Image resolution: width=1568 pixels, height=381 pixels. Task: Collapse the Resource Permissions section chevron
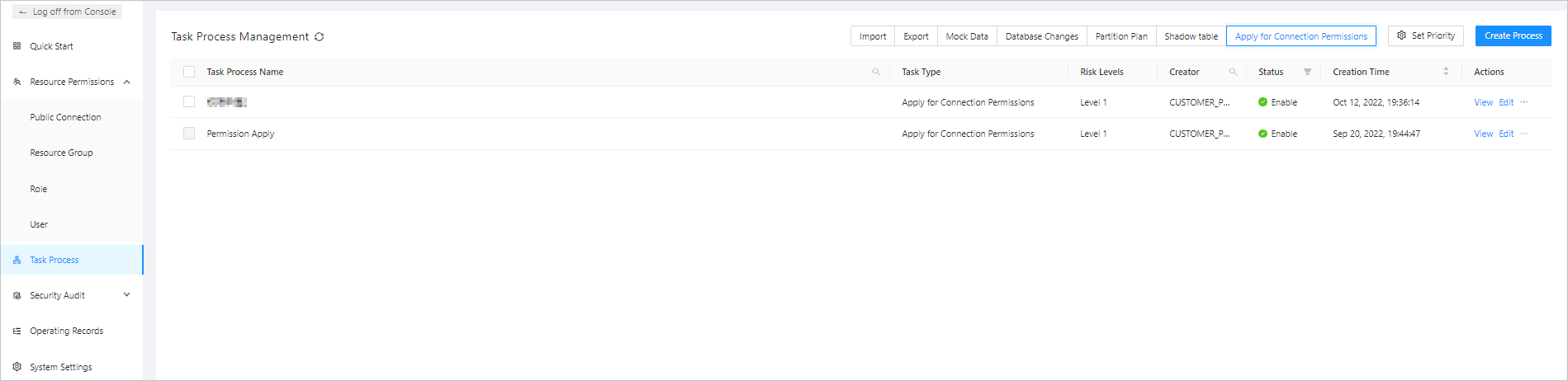click(x=127, y=82)
